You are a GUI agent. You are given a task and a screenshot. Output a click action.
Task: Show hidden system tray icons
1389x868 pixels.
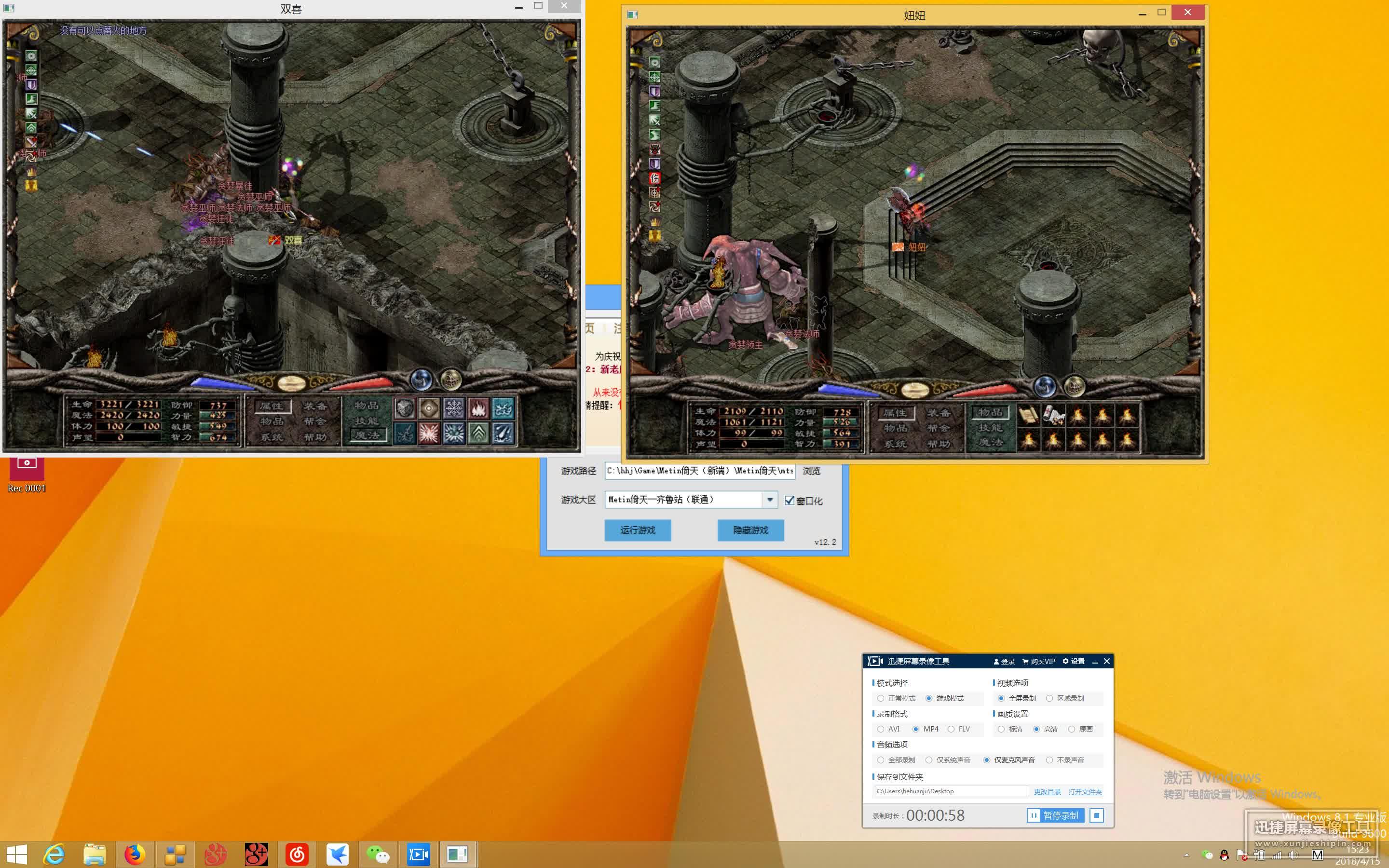[x=1186, y=855]
